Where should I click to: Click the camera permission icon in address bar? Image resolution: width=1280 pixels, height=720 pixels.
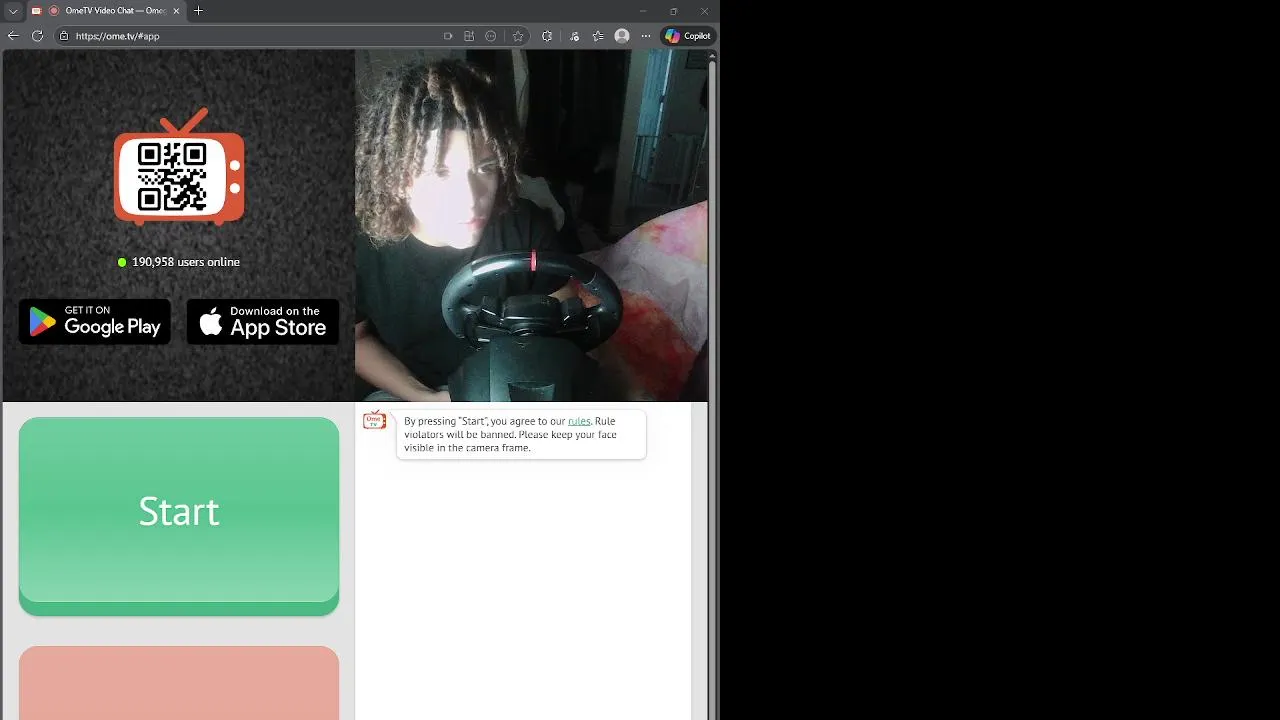[x=448, y=36]
